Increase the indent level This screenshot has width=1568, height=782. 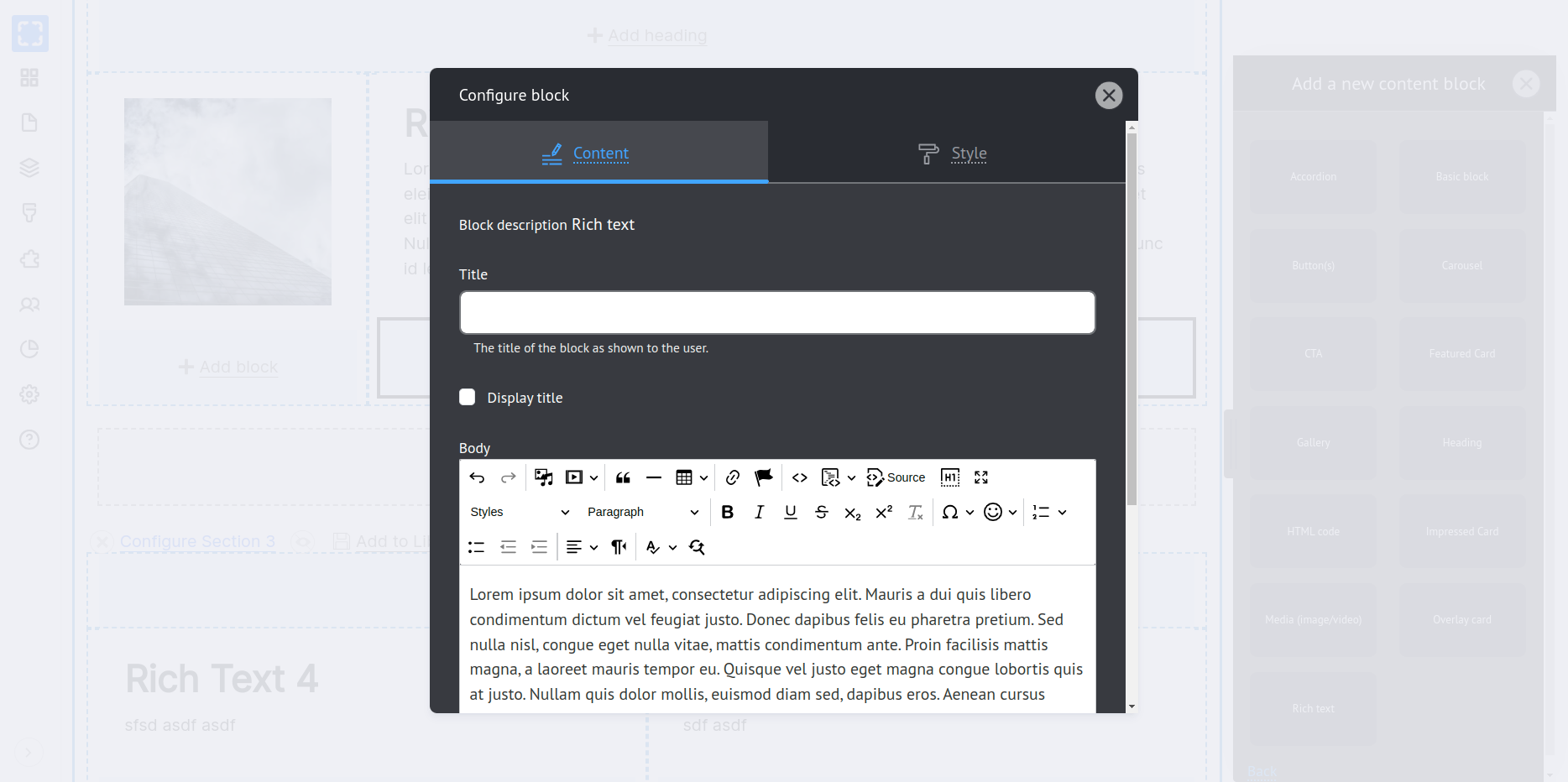pyautogui.click(x=539, y=547)
